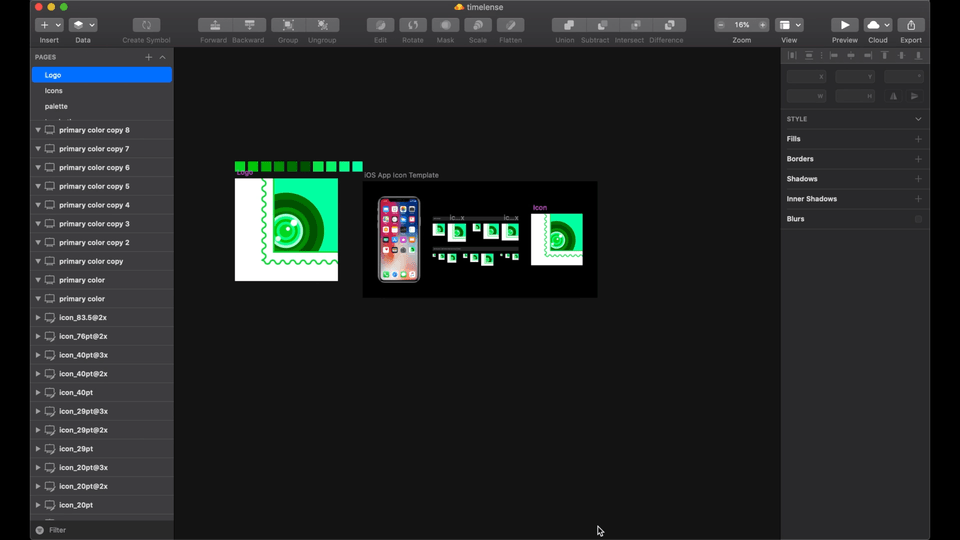
Task: Collapse primary color copy 5 artboard
Action: 38,186
